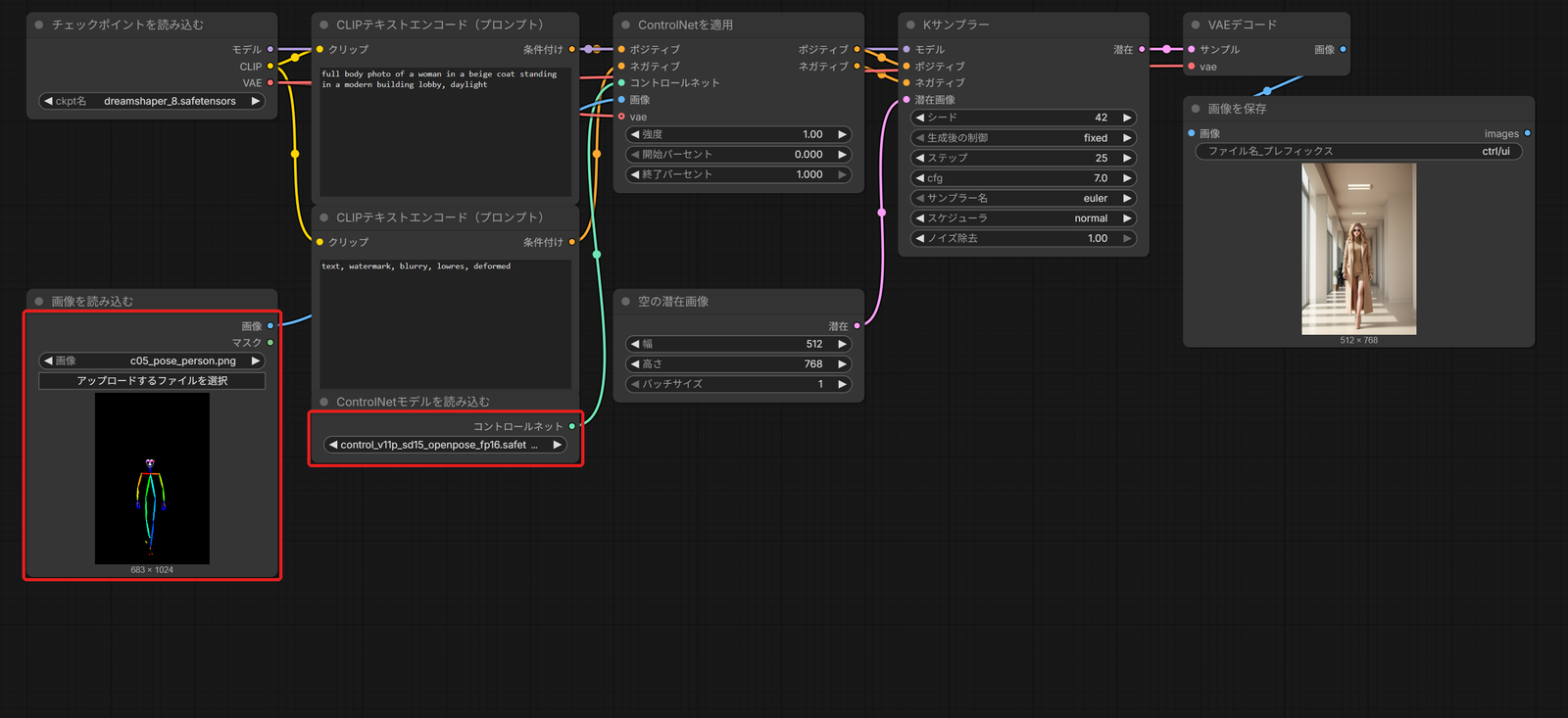Image resolution: width=1568 pixels, height=718 pixels.
Task: Increase the シード value with its right arrow
Action: click(1127, 118)
